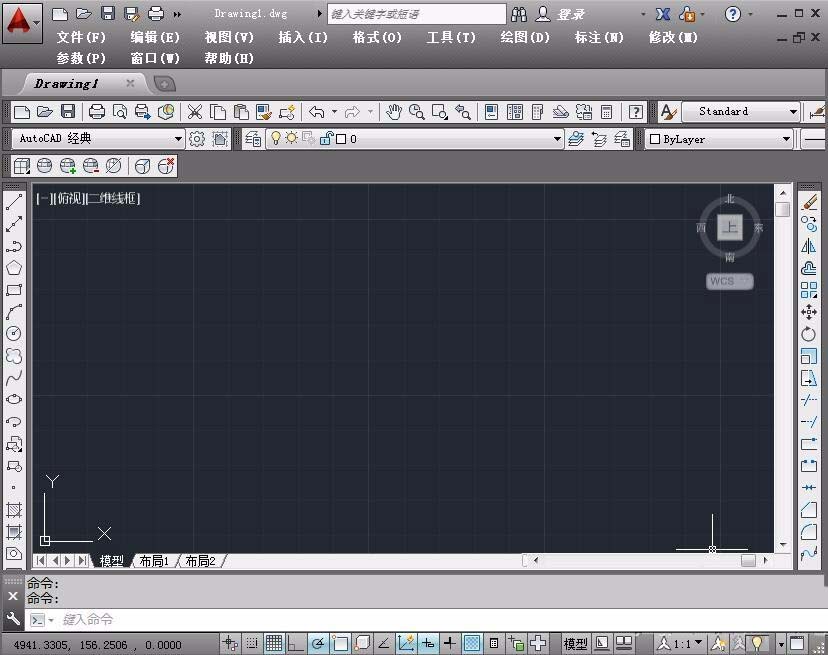Select the Revision Cloud tool
The width and height of the screenshot is (828, 655).
(14, 356)
